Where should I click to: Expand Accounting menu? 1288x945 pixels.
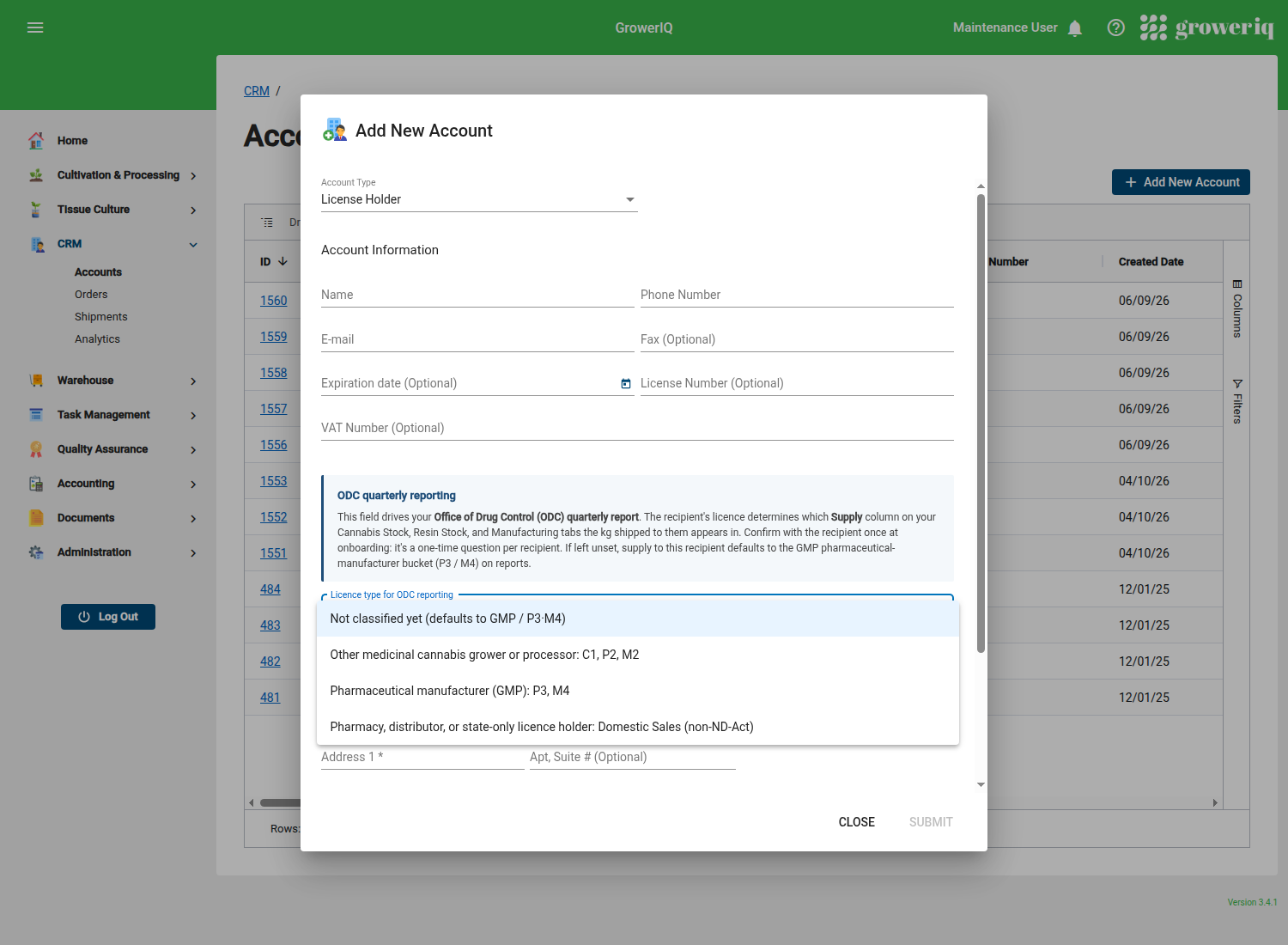tap(193, 485)
